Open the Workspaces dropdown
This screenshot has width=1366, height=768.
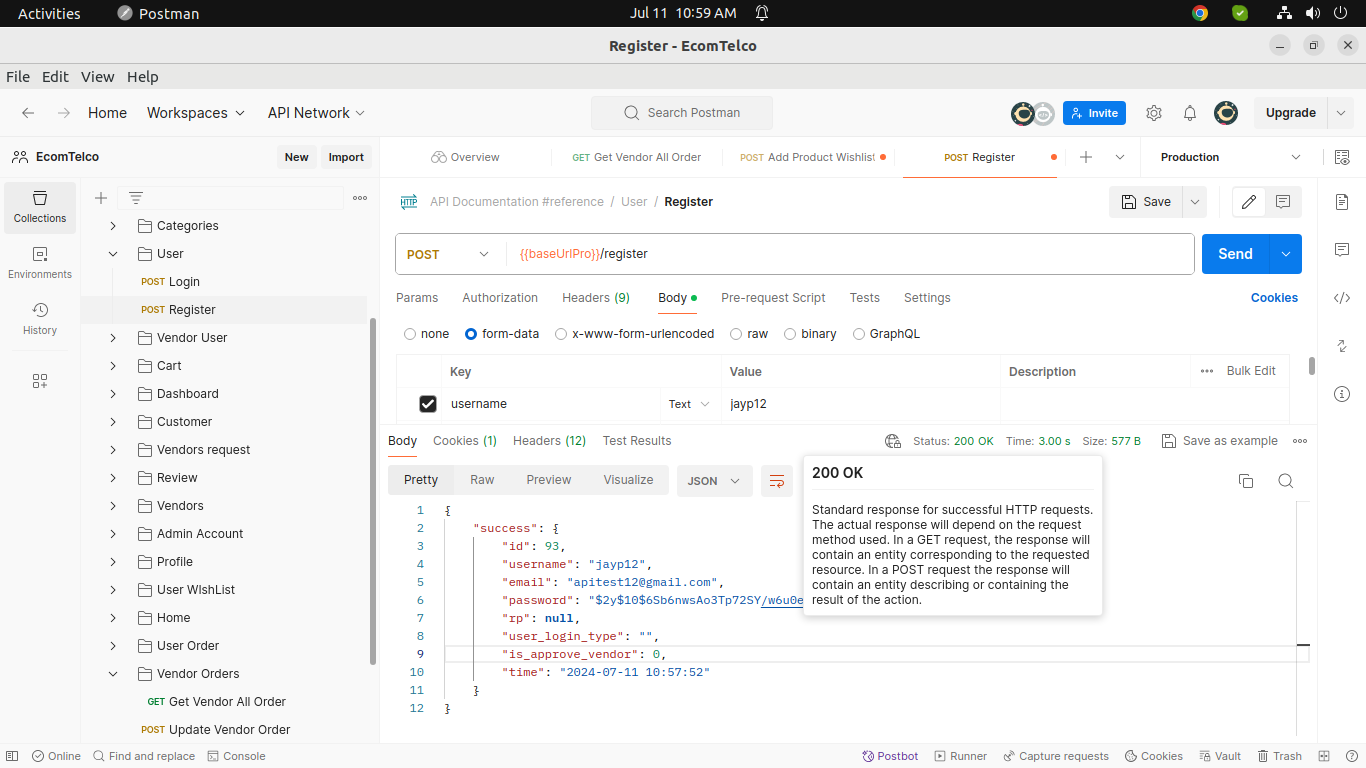[x=196, y=113]
